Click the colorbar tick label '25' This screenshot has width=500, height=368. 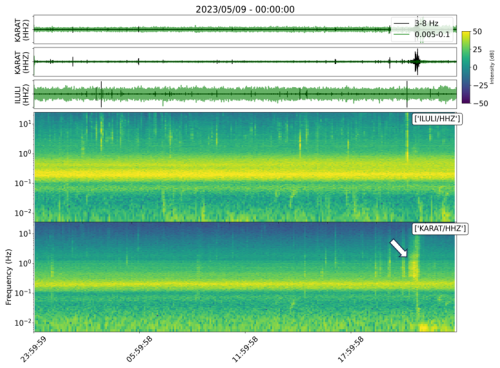coord(477,50)
